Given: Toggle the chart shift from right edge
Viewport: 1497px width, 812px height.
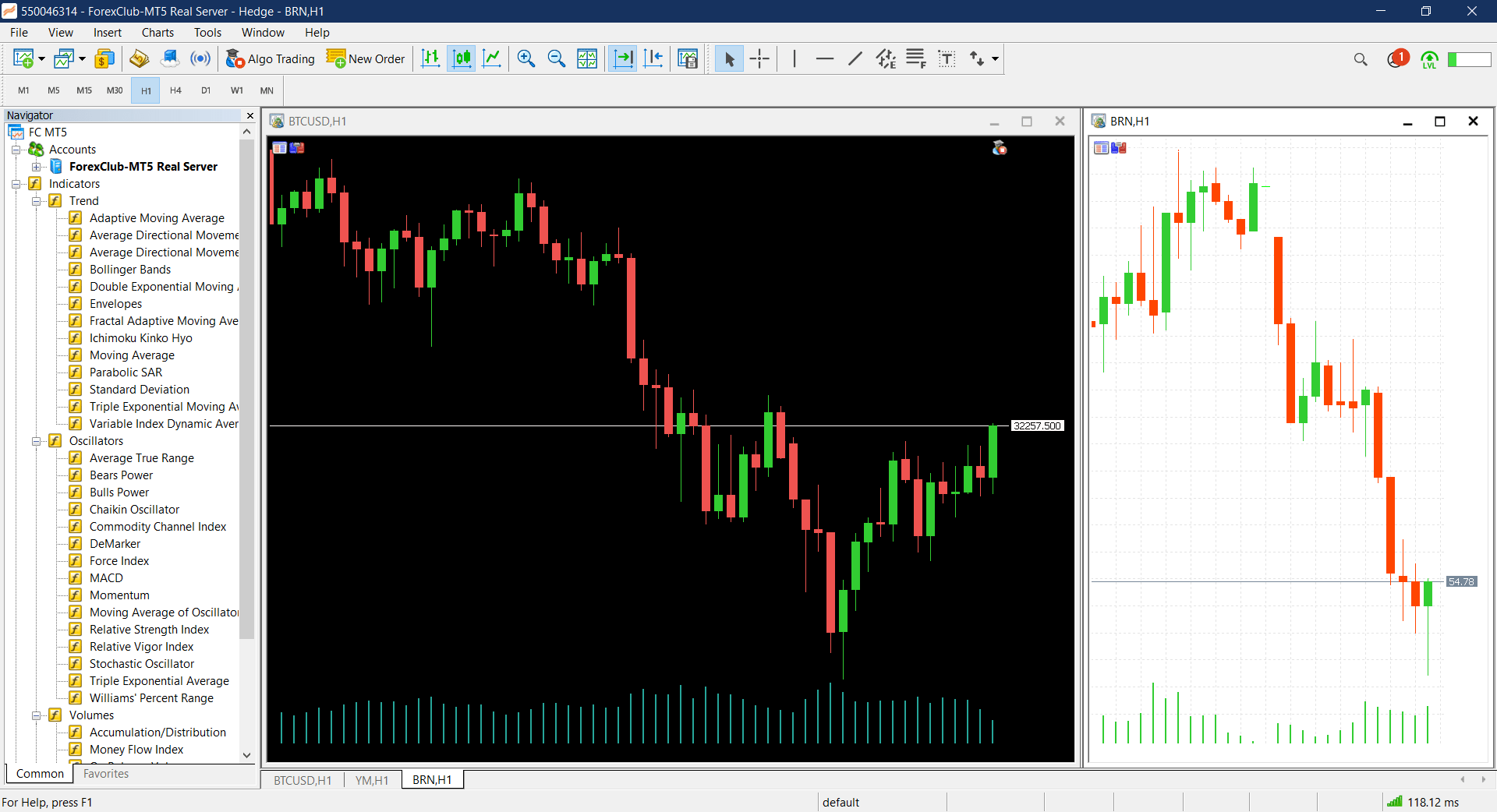Looking at the screenshot, I should pos(653,58).
